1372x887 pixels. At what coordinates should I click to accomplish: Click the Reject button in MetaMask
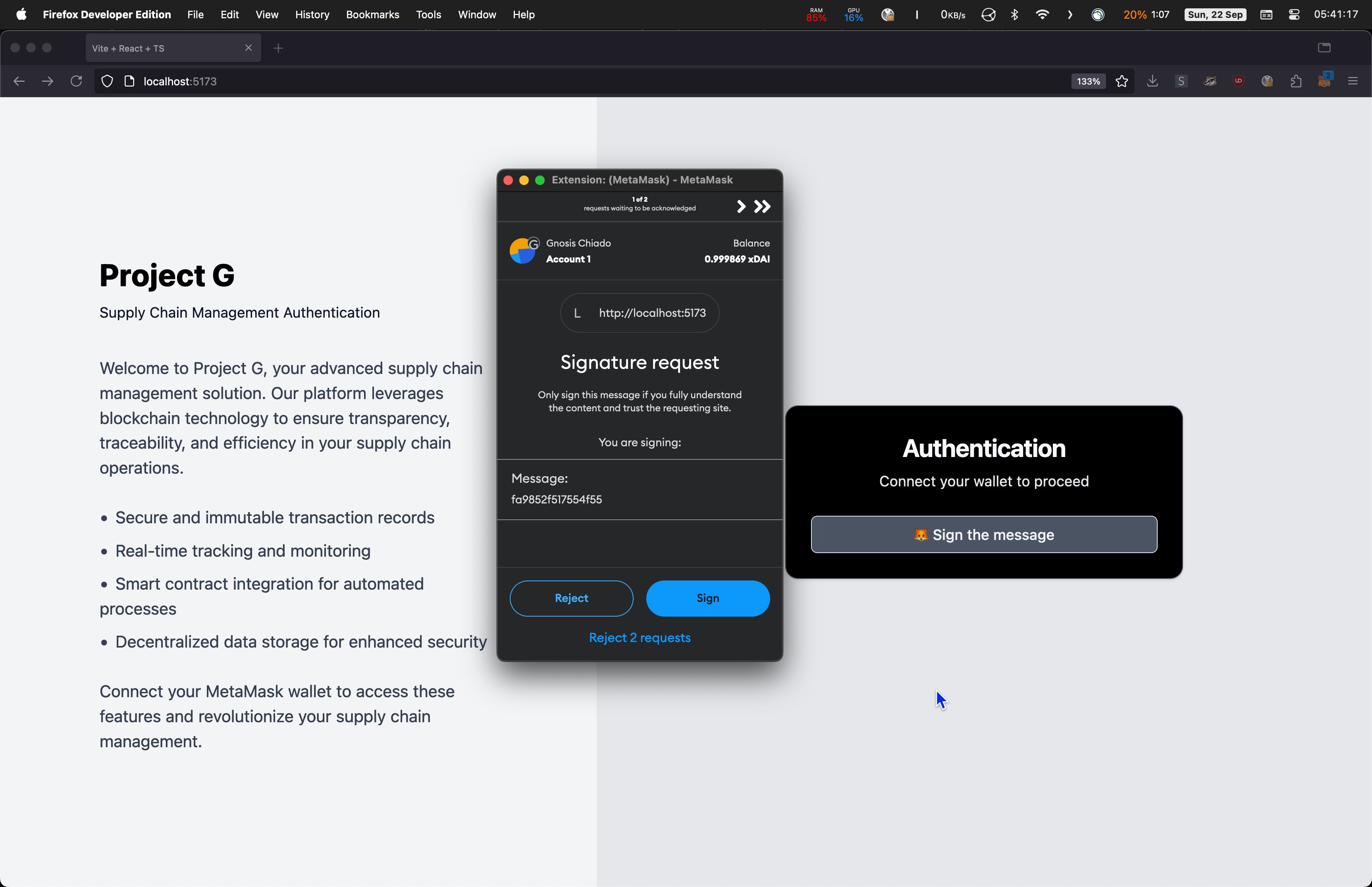click(571, 598)
